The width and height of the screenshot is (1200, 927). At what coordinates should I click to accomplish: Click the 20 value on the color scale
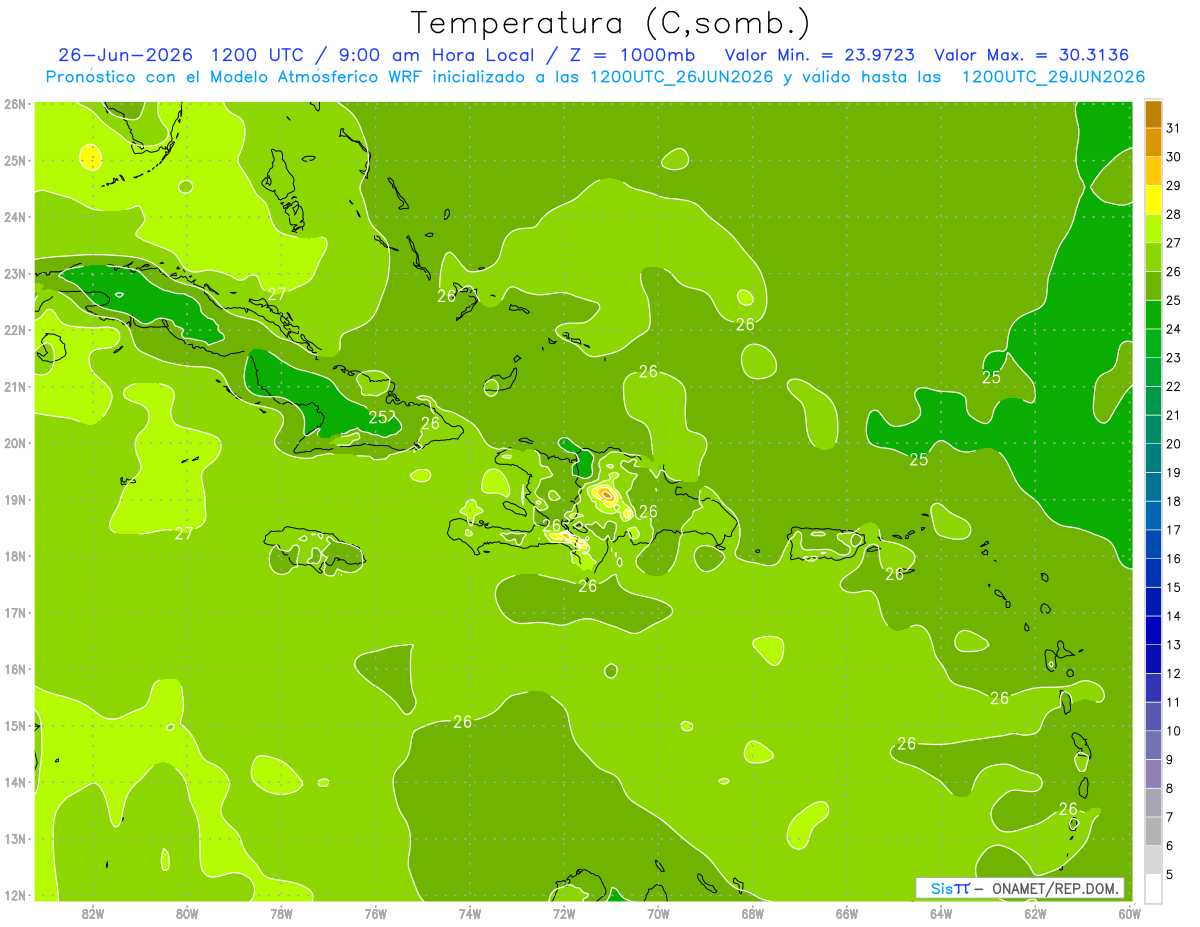(x=1174, y=444)
